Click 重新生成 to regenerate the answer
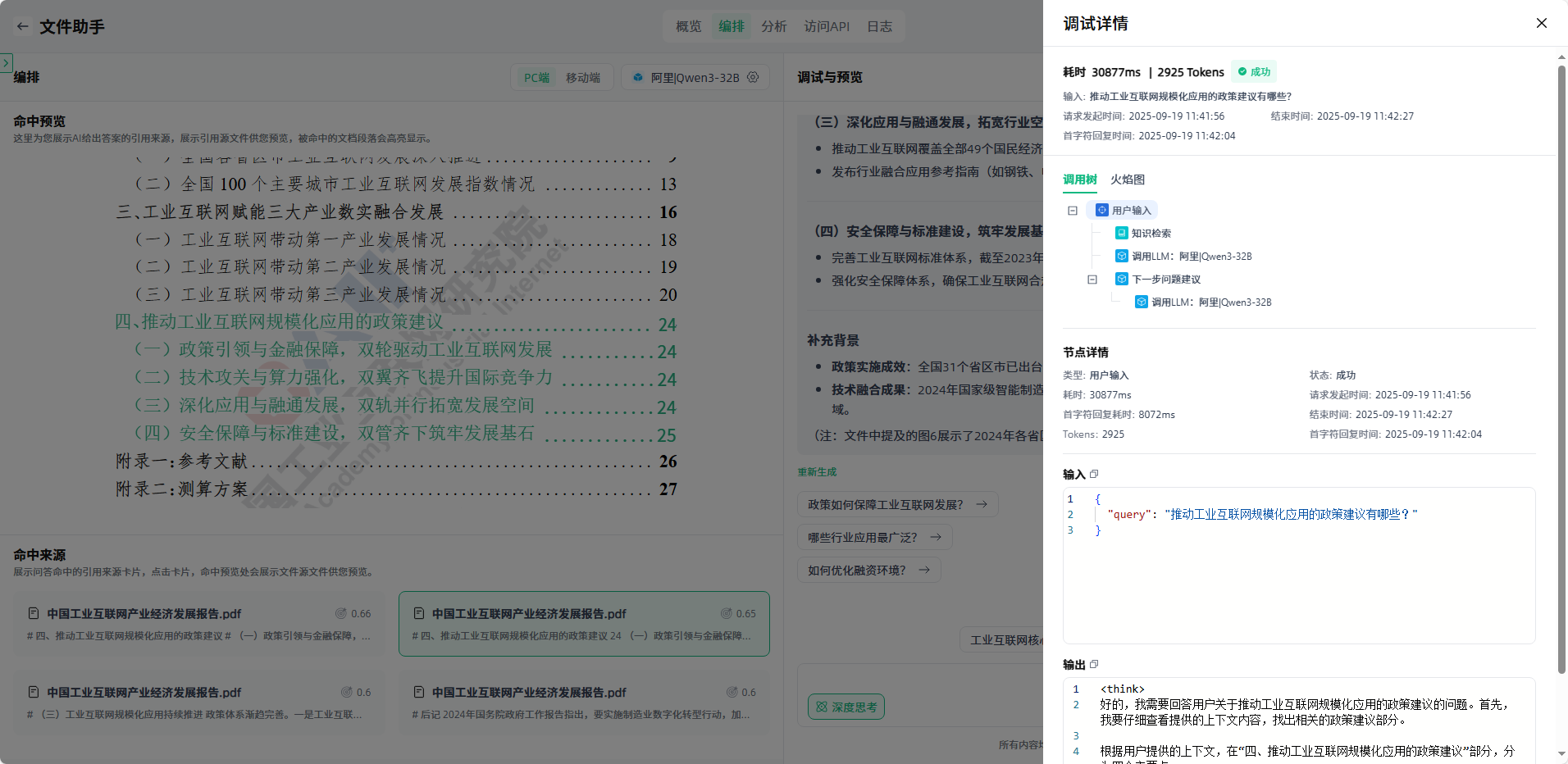Viewport: 1568px width, 764px height. click(x=817, y=472)
